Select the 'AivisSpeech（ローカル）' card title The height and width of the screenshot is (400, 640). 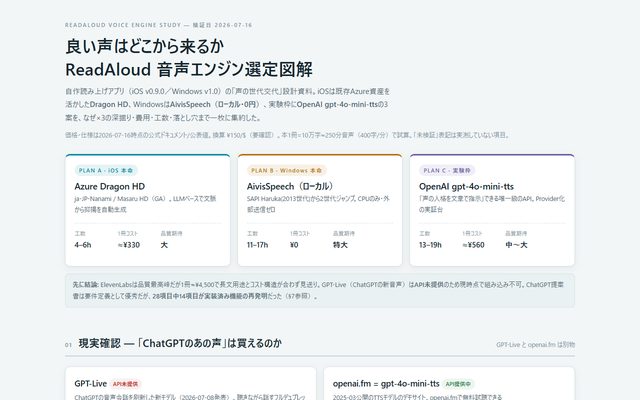pos(290,187)
